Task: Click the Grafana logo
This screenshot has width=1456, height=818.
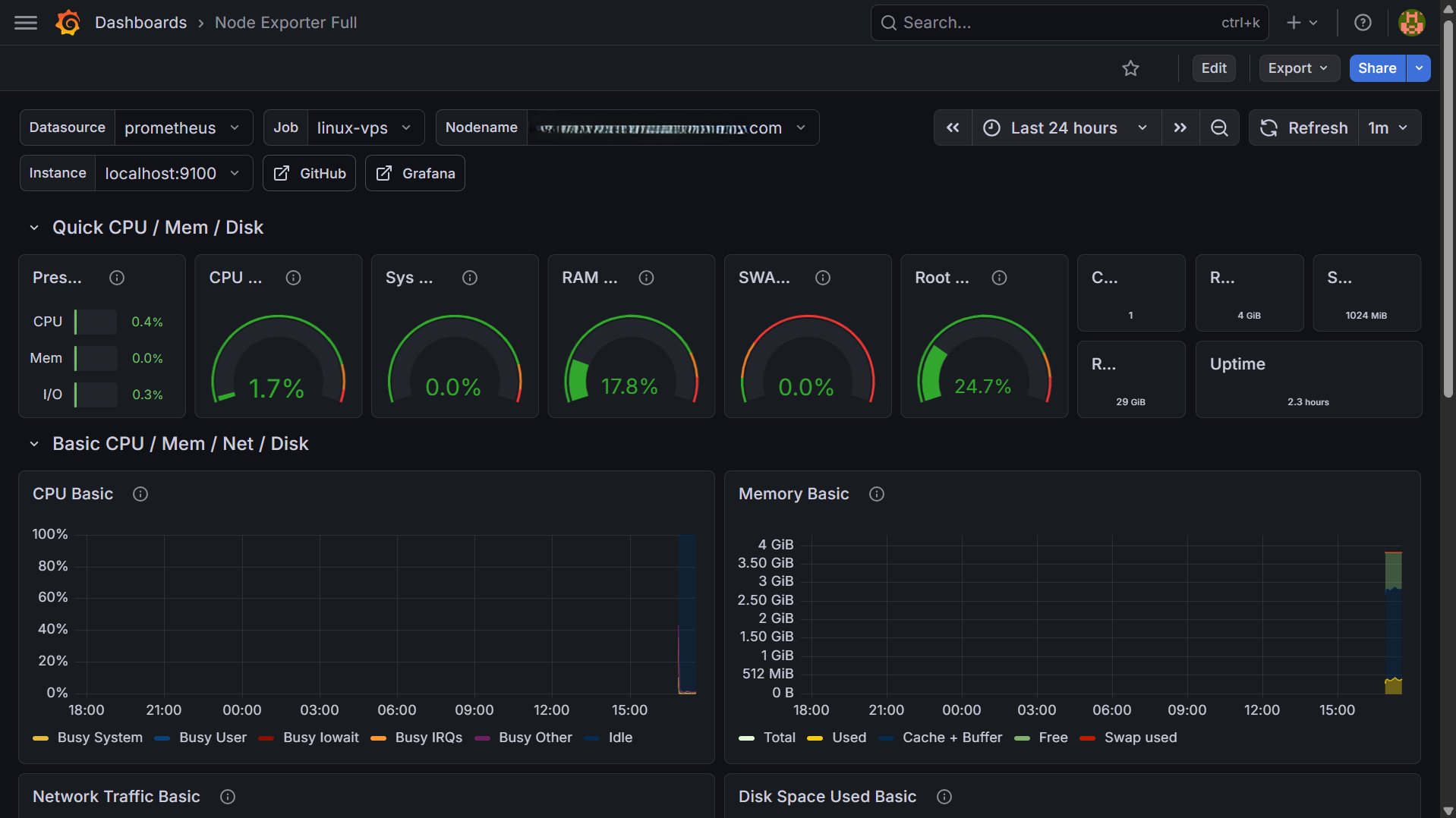Action: pyautogui.click(x=68, y=22)
